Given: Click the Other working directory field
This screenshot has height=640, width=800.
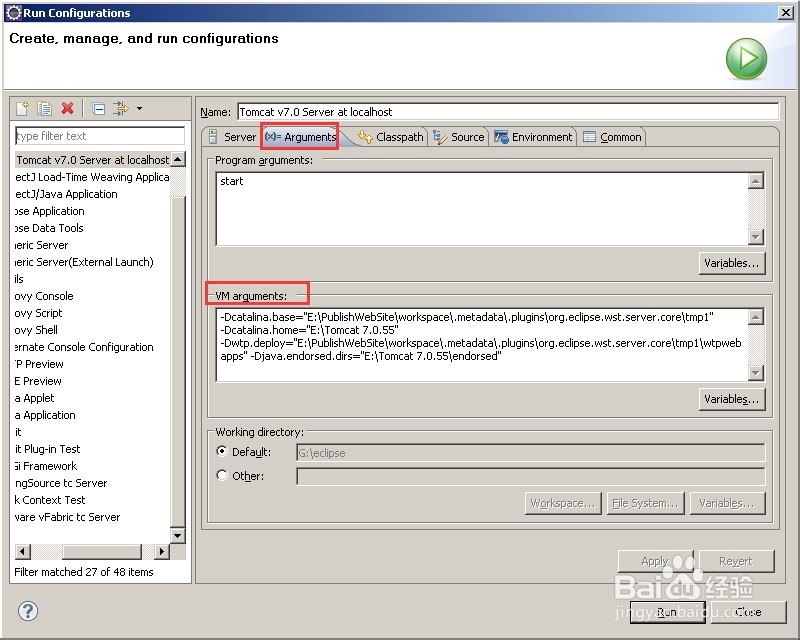Looking at the screenshot, I should tap(531, 476).
